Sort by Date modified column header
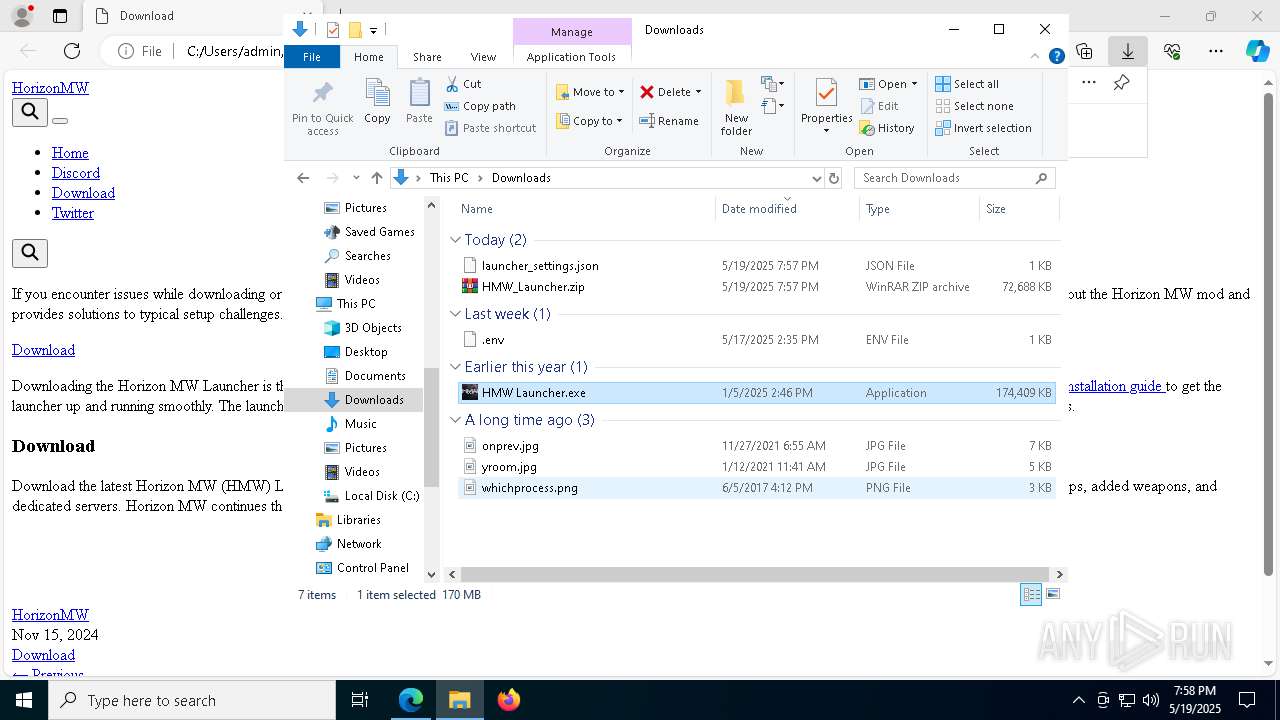Viewport: 1280px width, 720px height. 759,209
